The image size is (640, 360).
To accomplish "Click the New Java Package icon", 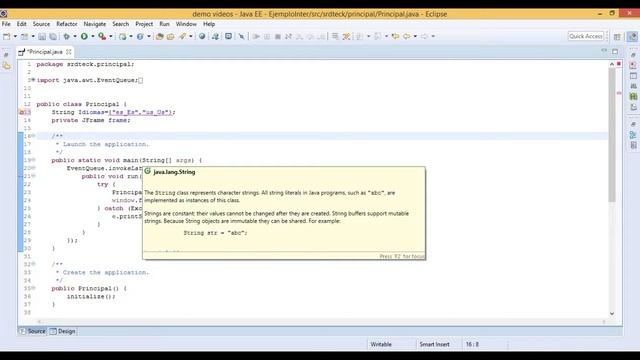I will point(122,36).
